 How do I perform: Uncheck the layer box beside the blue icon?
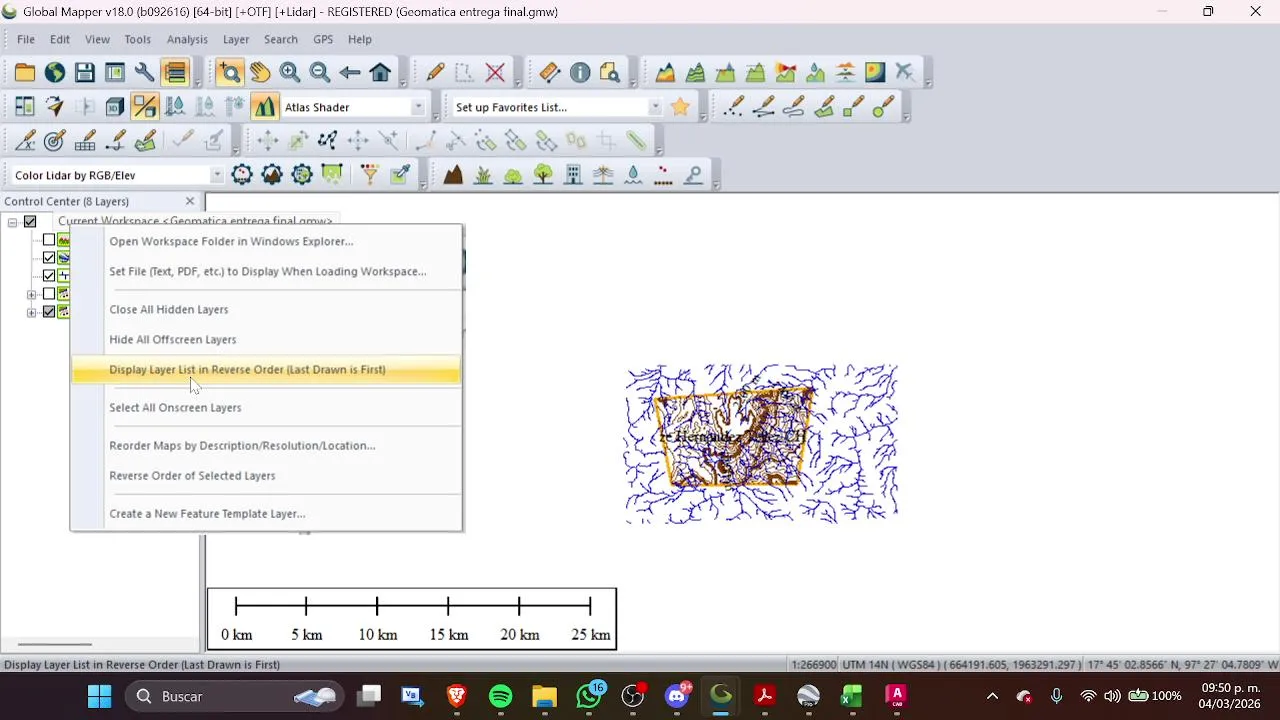[48, 258]
